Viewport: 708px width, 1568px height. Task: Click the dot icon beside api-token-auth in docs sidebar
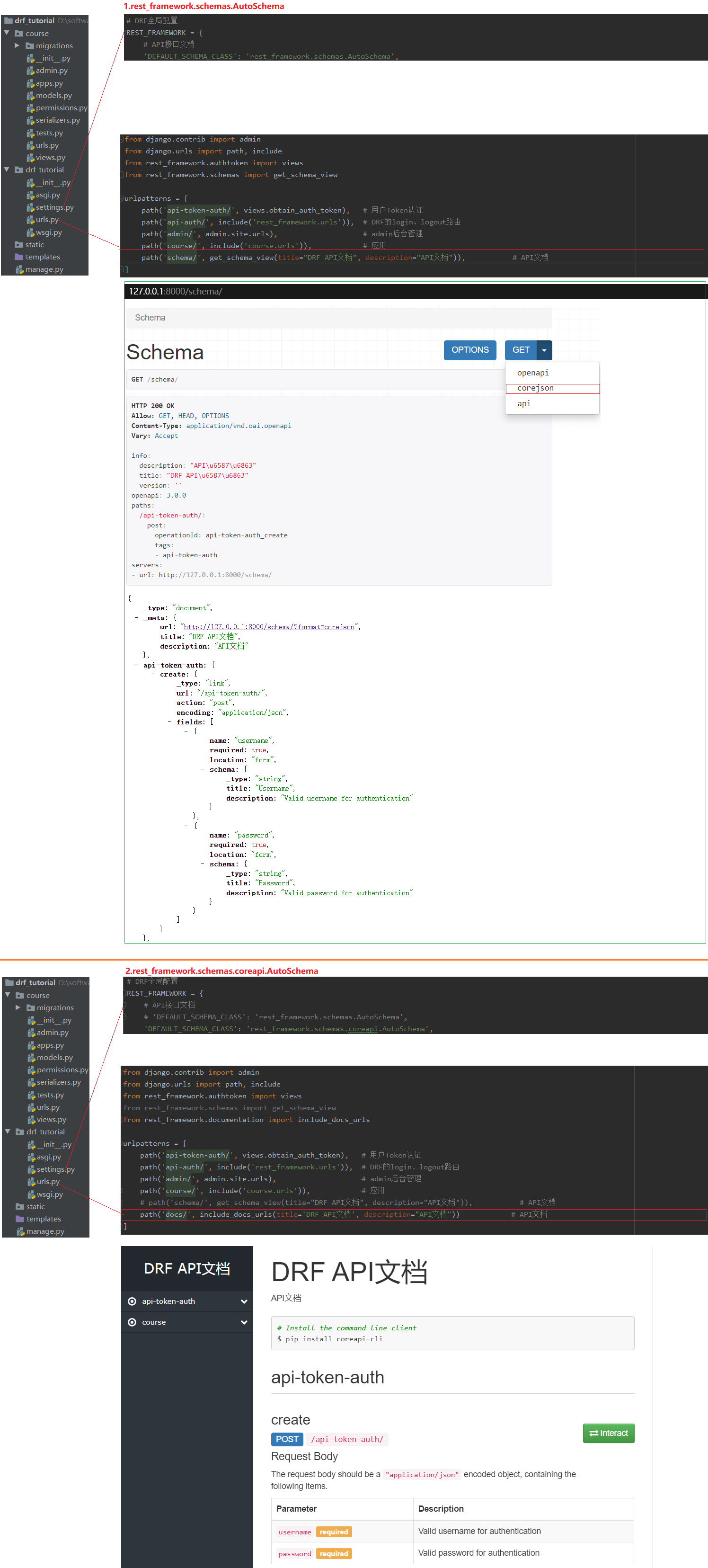[132, 1301]
